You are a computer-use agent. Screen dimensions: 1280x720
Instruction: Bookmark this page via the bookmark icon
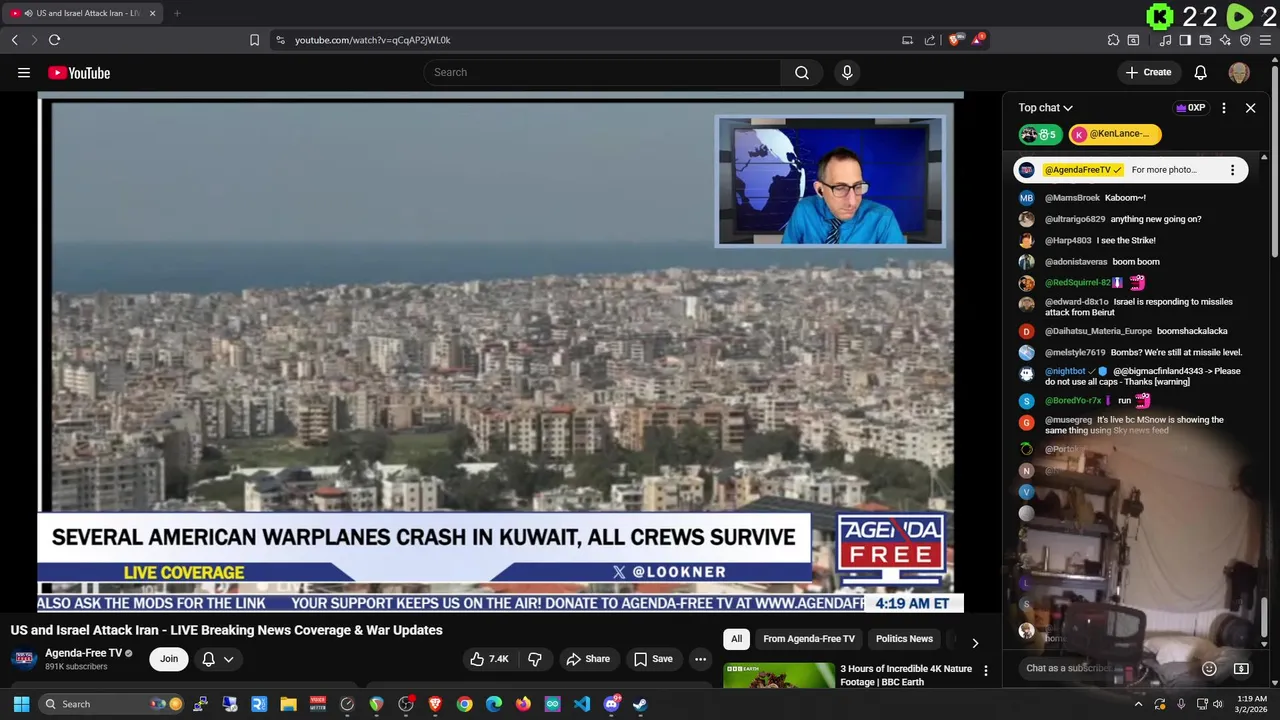click(x=254, y=40)
